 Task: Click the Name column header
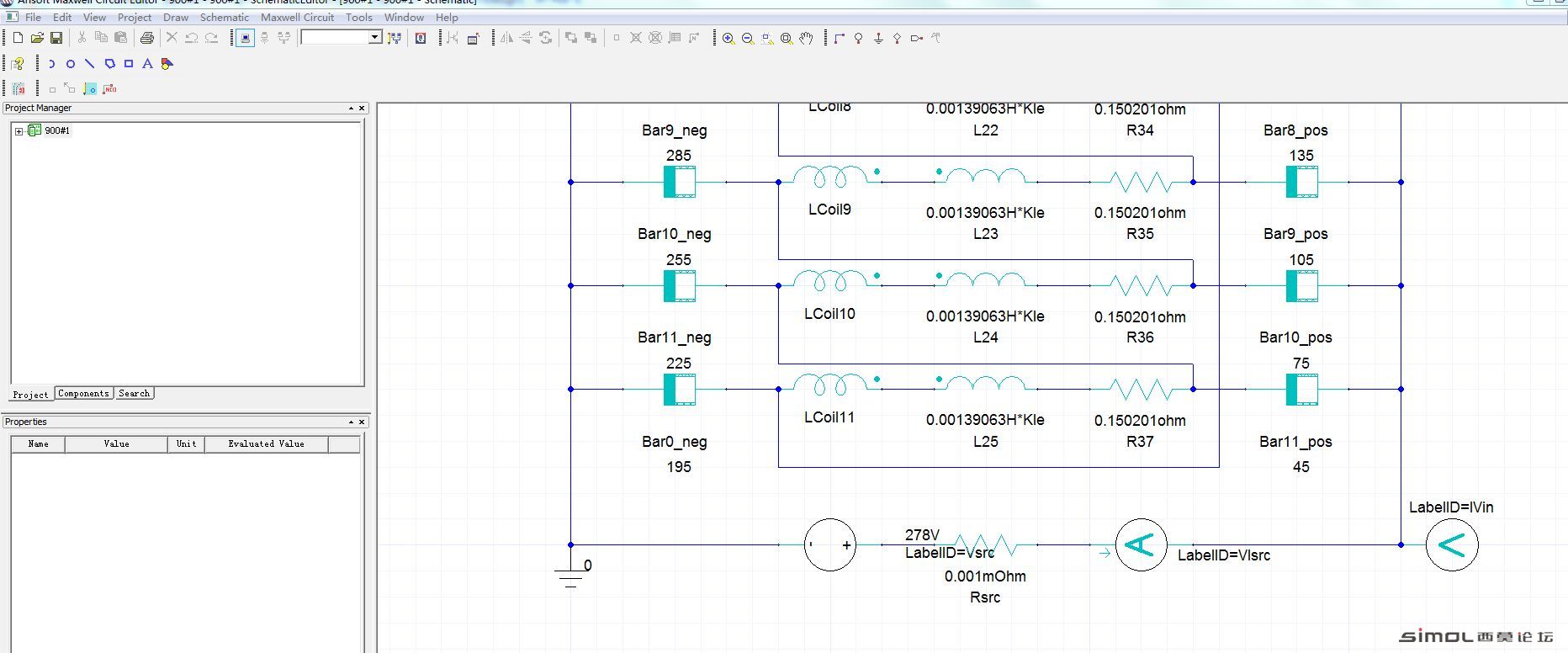[38, 443]
